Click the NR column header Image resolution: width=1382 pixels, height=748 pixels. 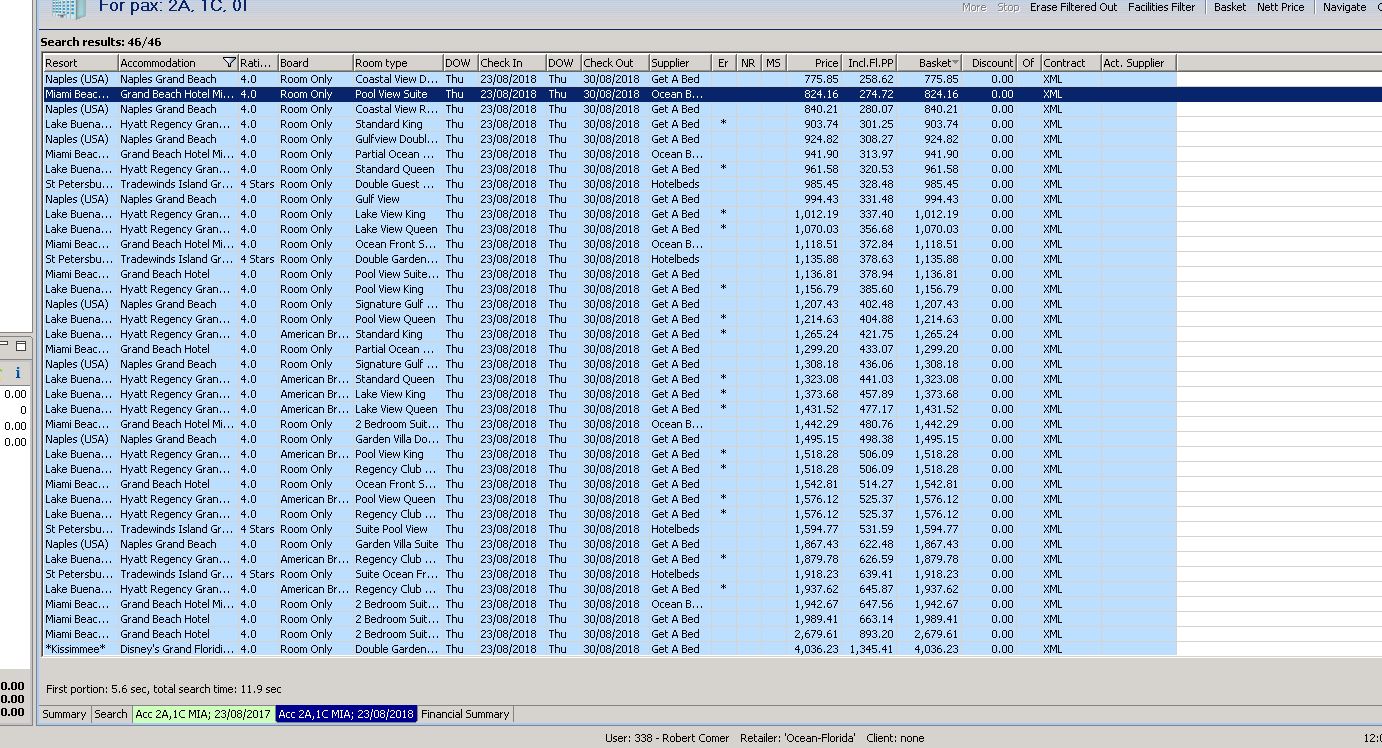coord(749,63)
